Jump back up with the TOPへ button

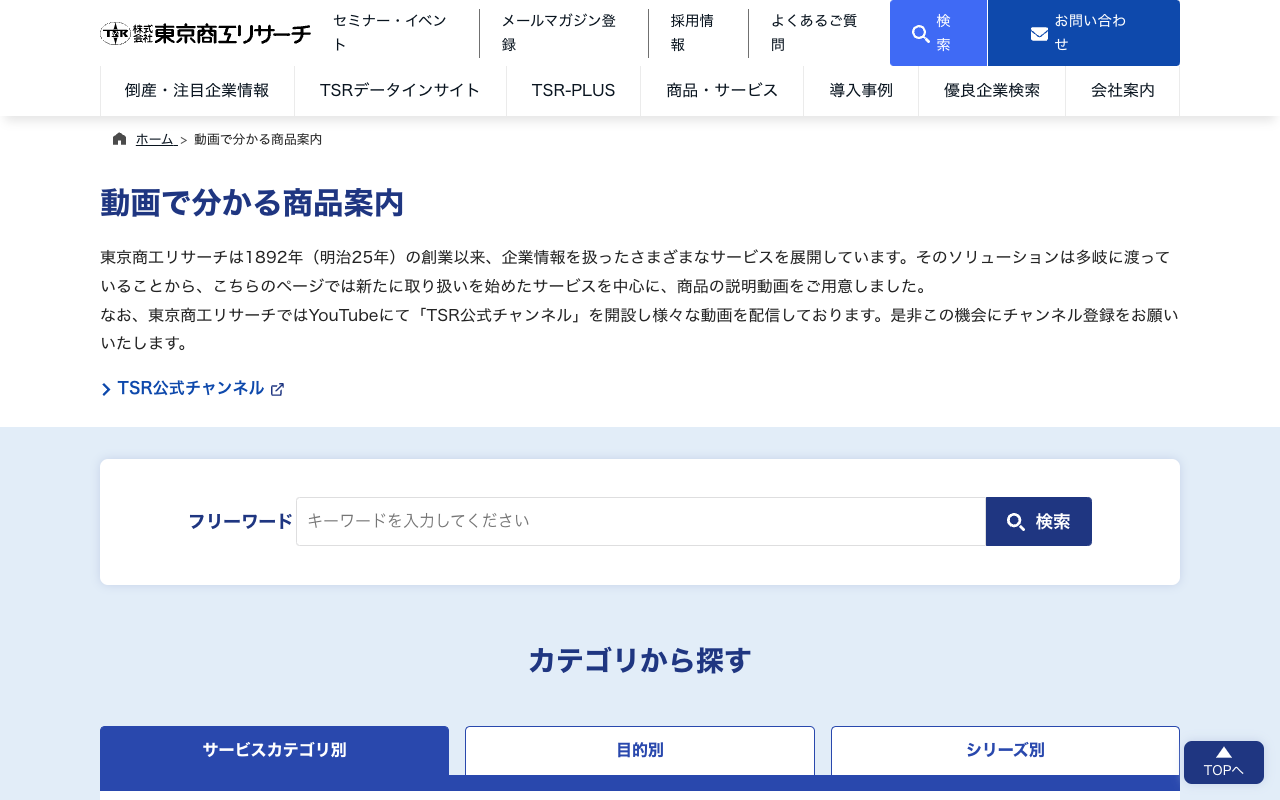1224,763
